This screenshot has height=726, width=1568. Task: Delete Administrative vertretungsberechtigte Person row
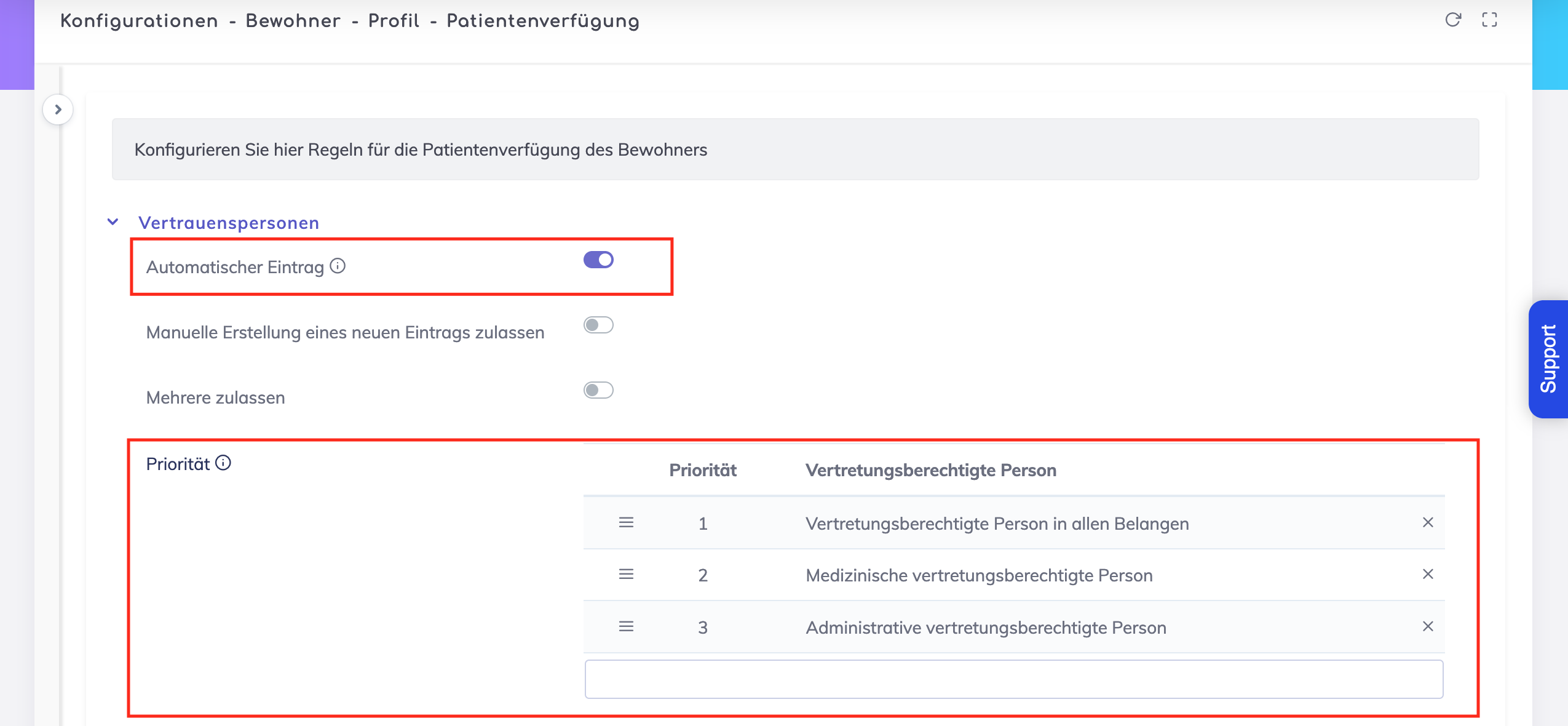click(1428, 626)
